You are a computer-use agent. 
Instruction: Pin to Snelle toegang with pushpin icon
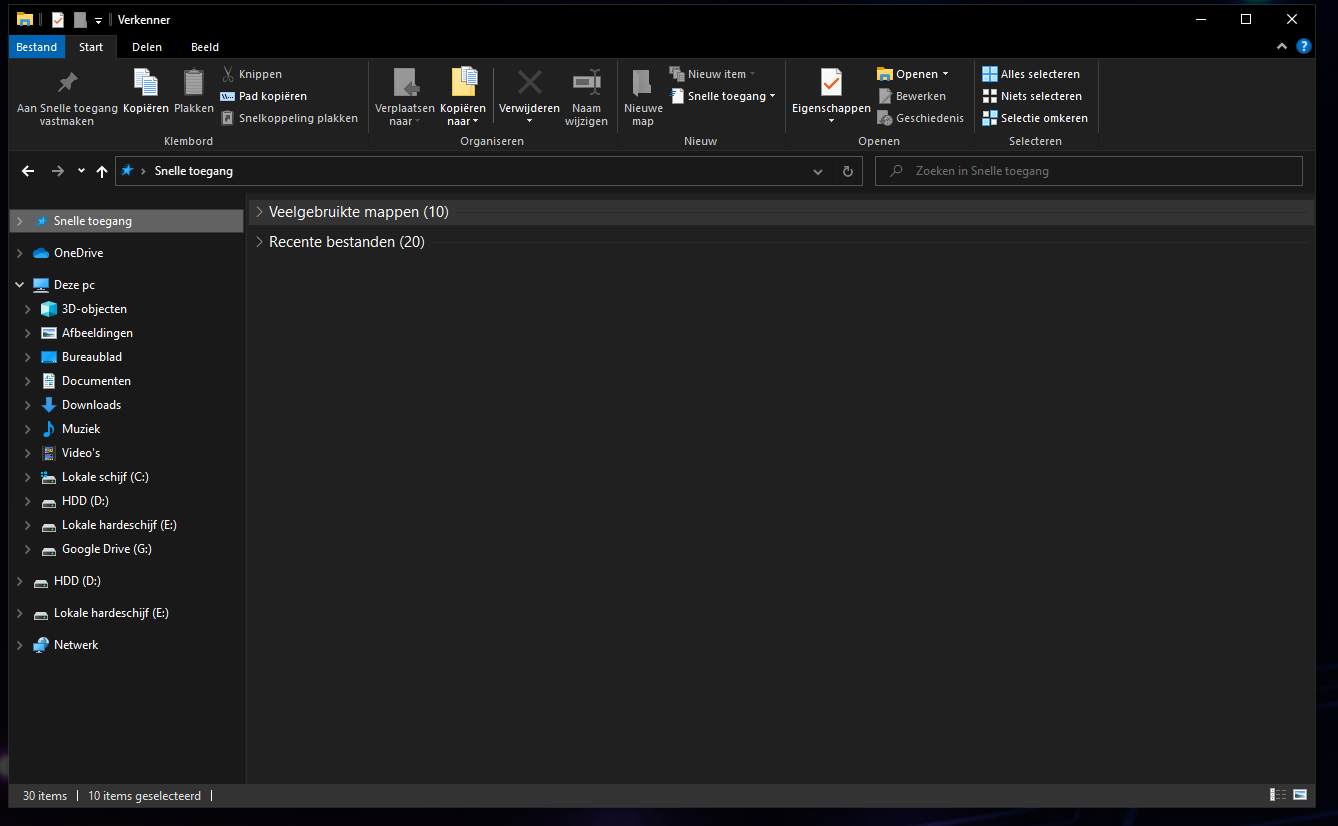pyautogui.click(x=67, y=83)
